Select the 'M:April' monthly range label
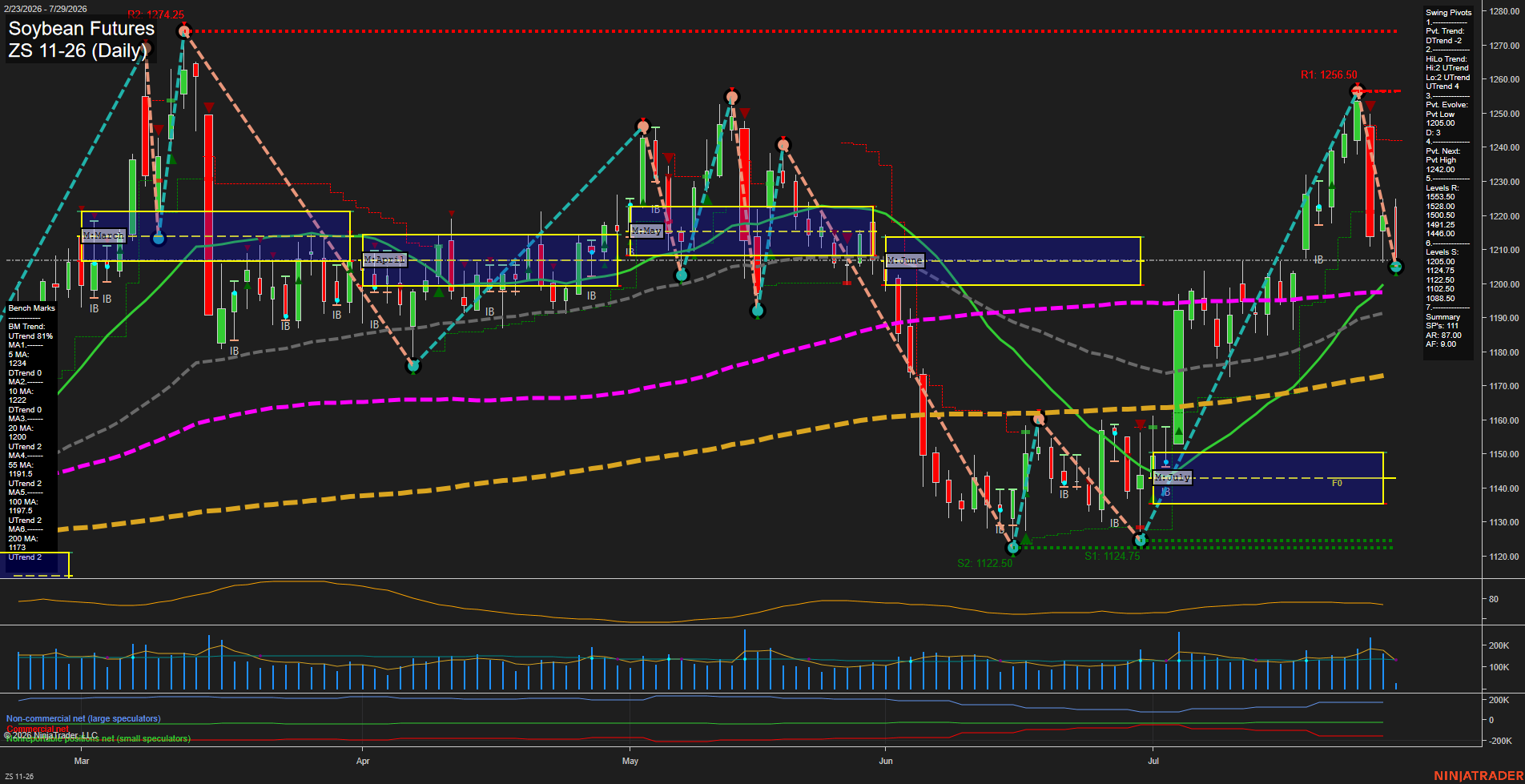The width and height of the screenshot is (1525, 784). (385, 259)
